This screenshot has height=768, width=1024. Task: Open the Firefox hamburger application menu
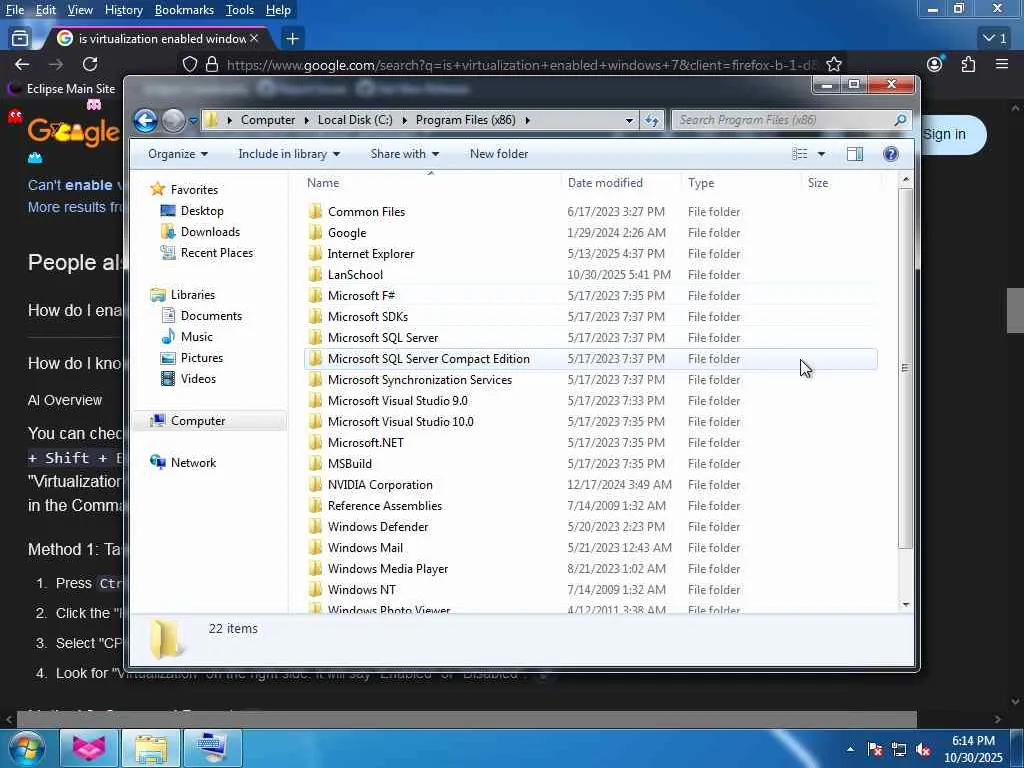[1002, 64]
